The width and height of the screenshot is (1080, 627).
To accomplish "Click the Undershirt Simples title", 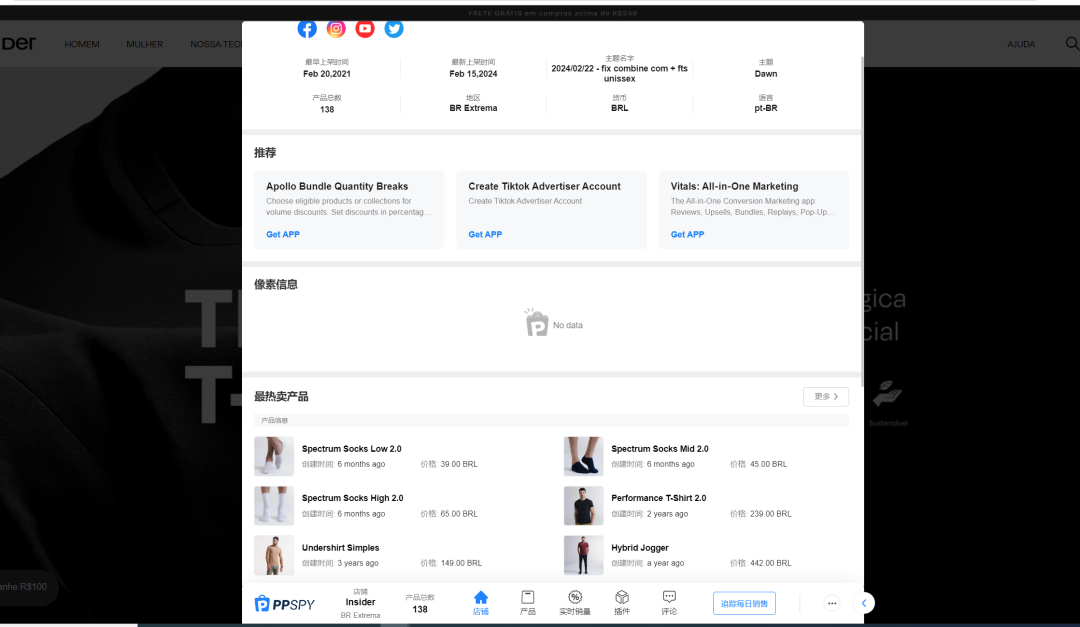I will click(340, 548).
